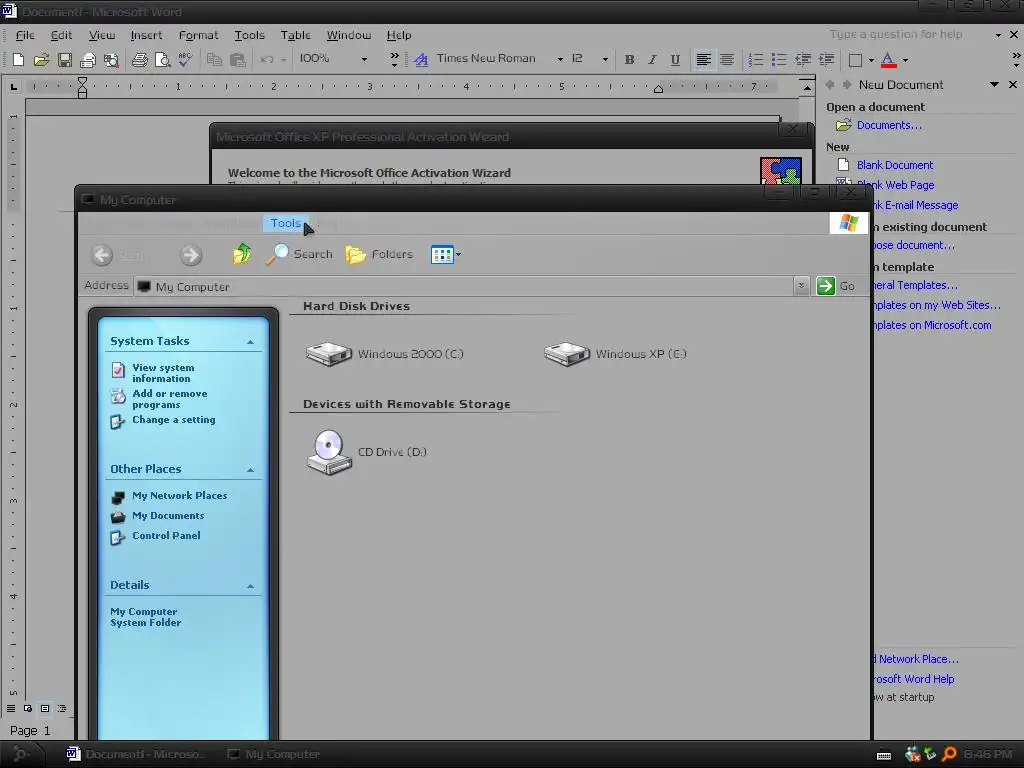This screenshot has height=768, width=1024.
Task: Click the Go button beside address bar
Action: 836,286
